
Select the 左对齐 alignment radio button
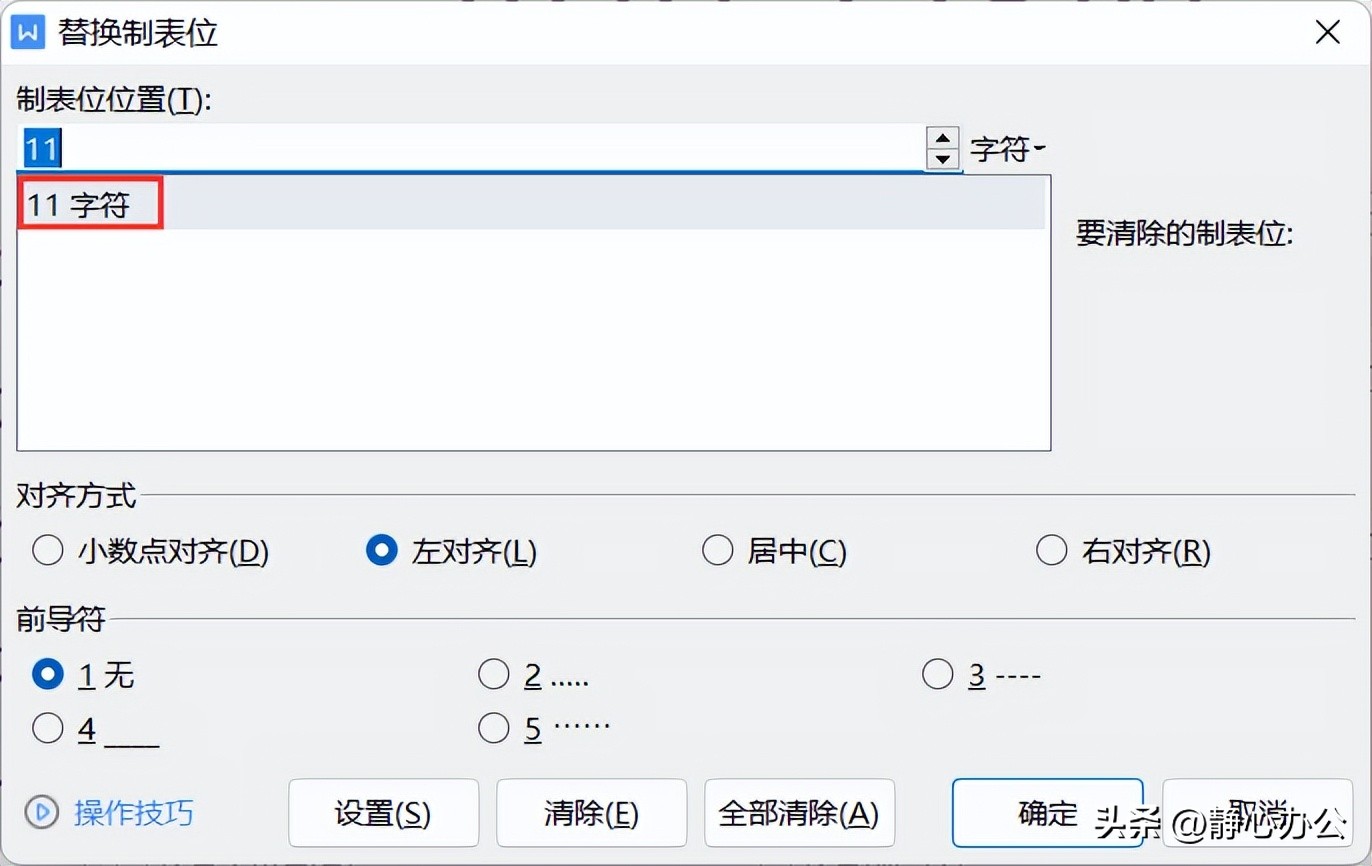pyautogui.click(x=382, y=551)
